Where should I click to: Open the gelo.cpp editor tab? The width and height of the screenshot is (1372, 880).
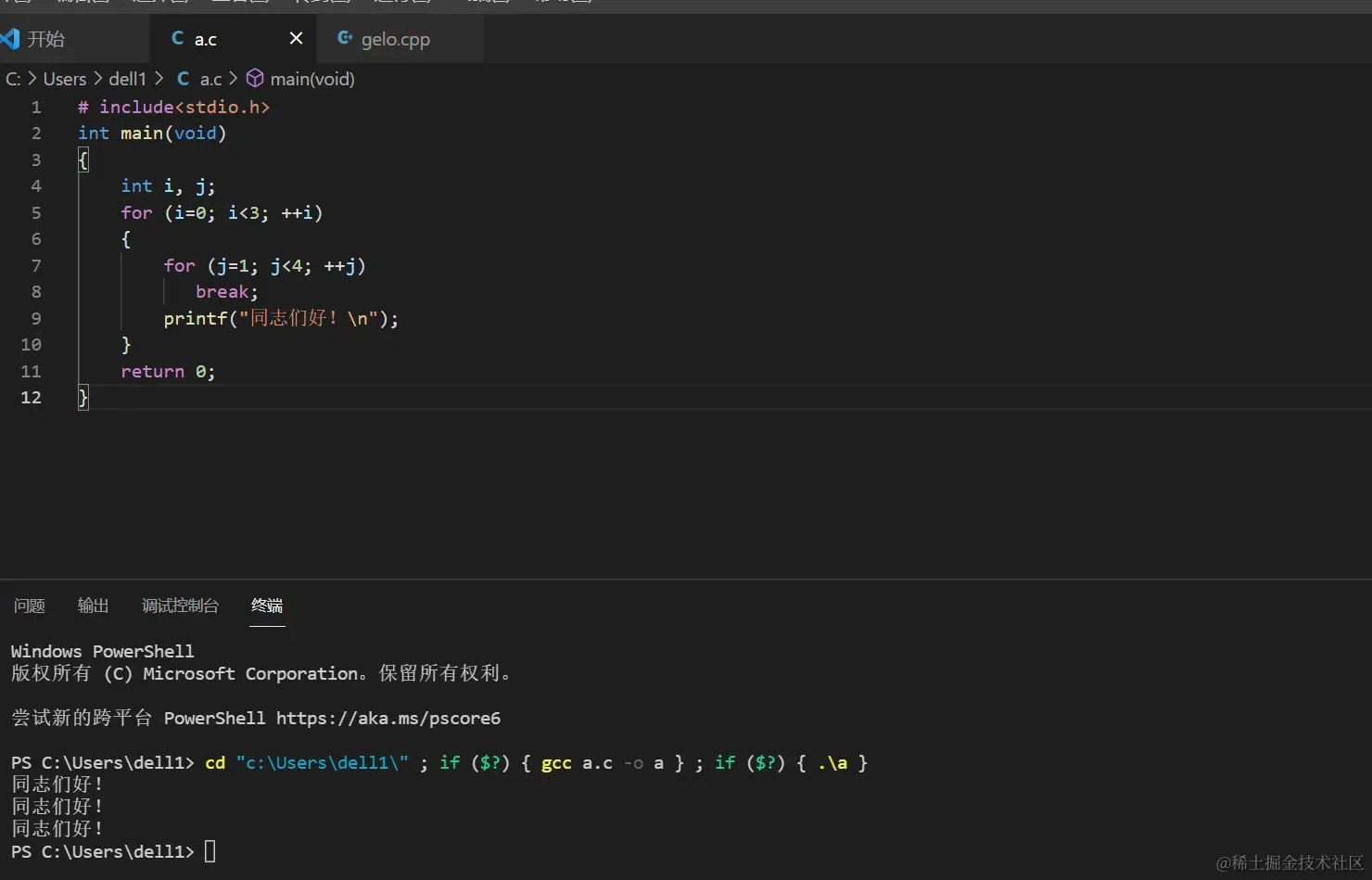tap(399, 39)
